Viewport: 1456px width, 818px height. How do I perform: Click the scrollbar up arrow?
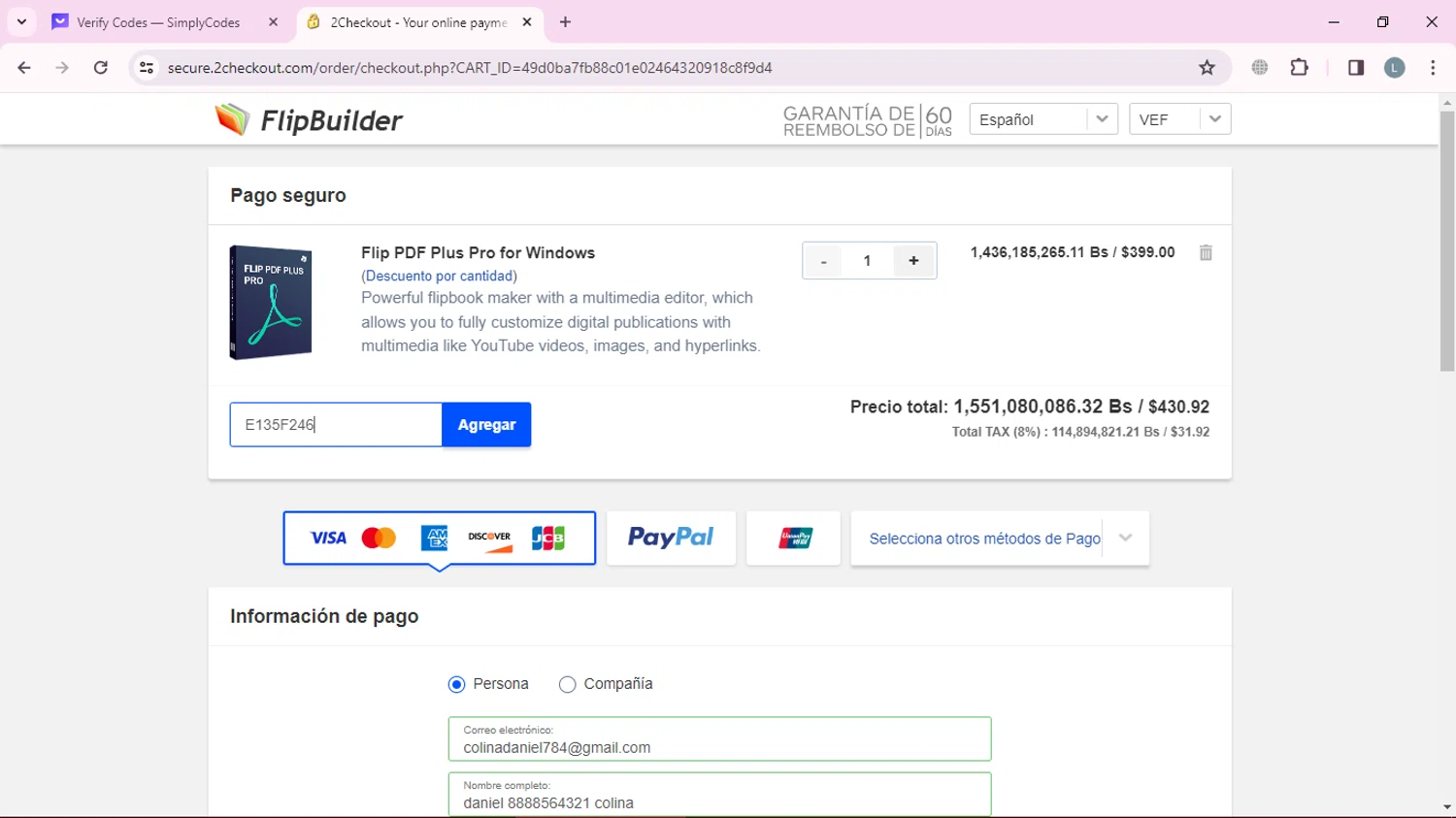click(1447, 102)
